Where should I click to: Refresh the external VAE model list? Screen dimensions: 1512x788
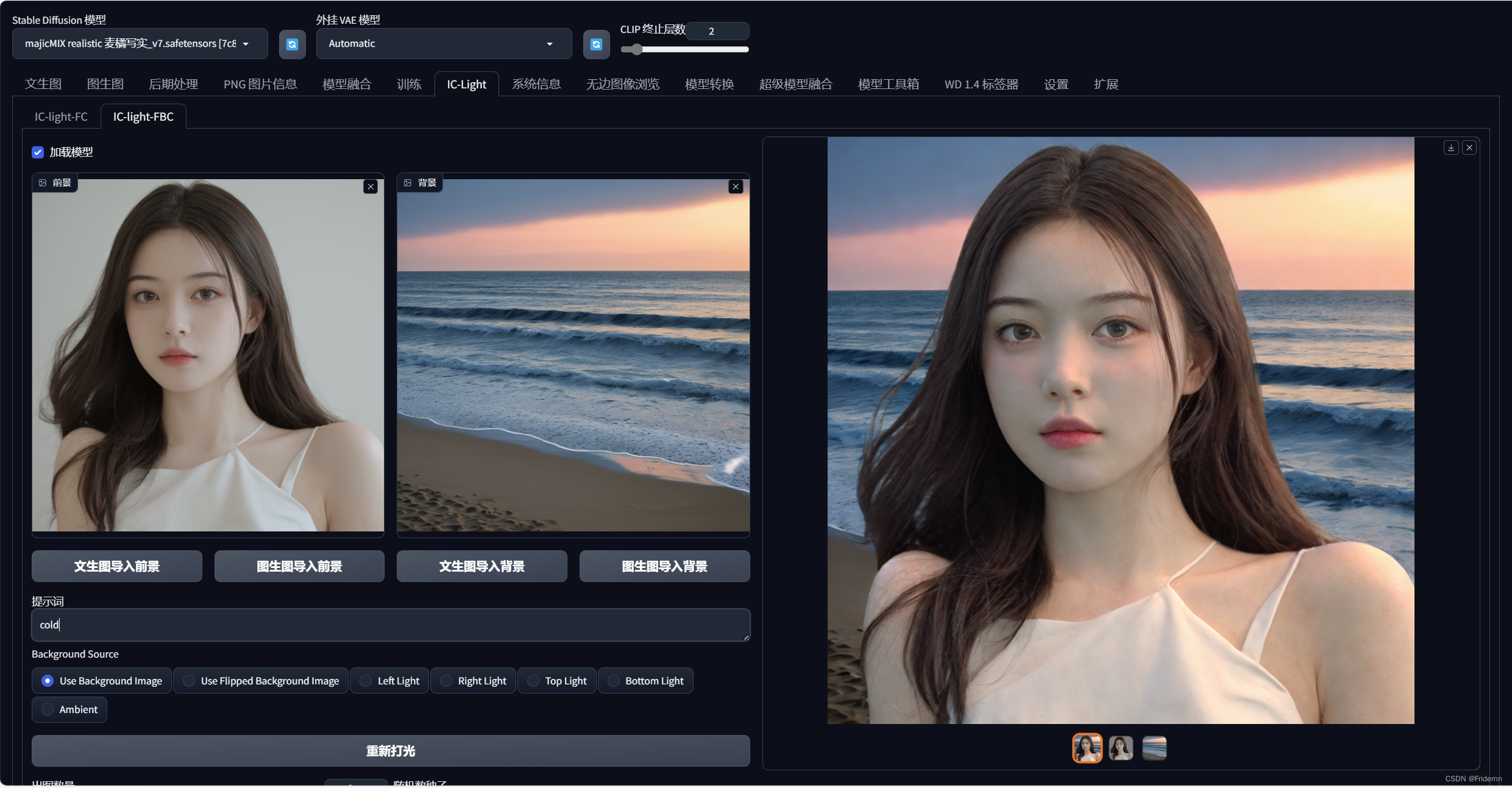(x=596, y=44)
